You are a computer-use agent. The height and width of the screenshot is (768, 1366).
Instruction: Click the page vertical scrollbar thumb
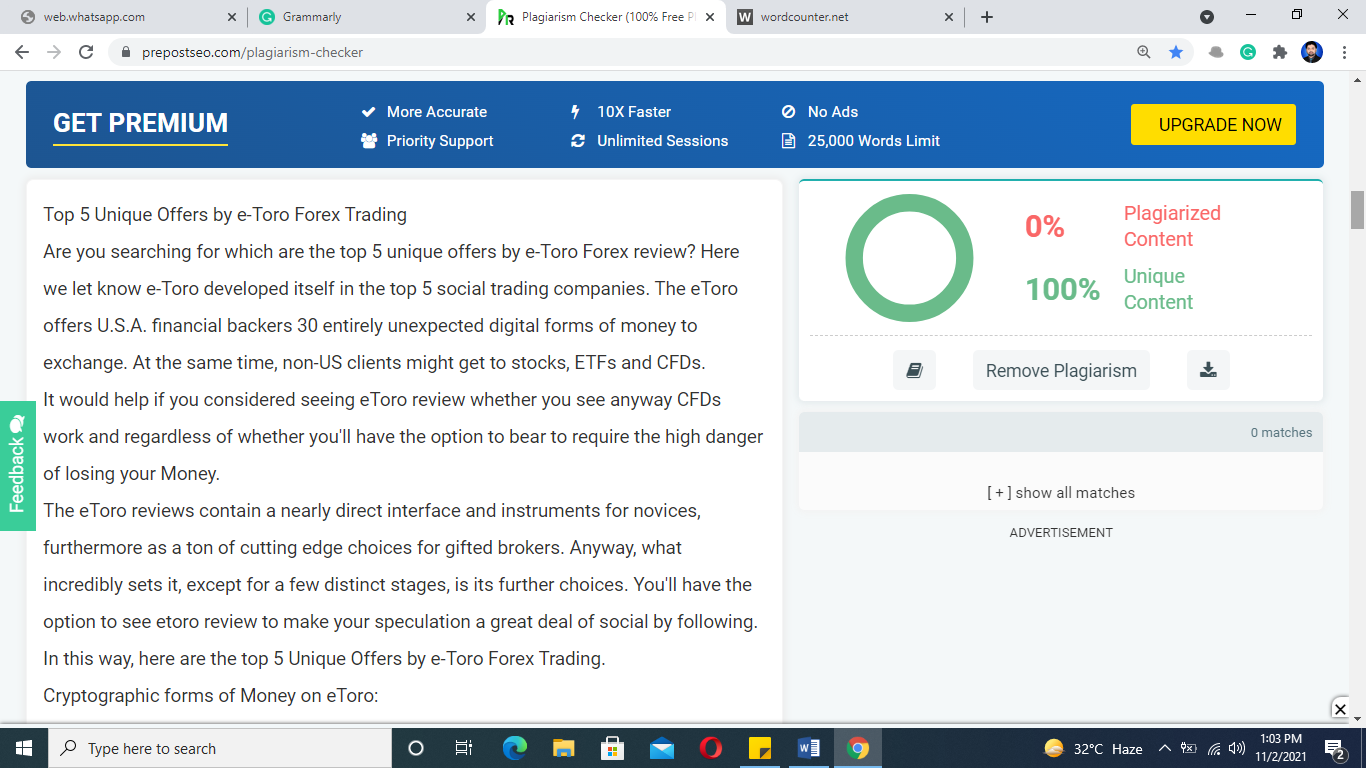(1357, 209)
